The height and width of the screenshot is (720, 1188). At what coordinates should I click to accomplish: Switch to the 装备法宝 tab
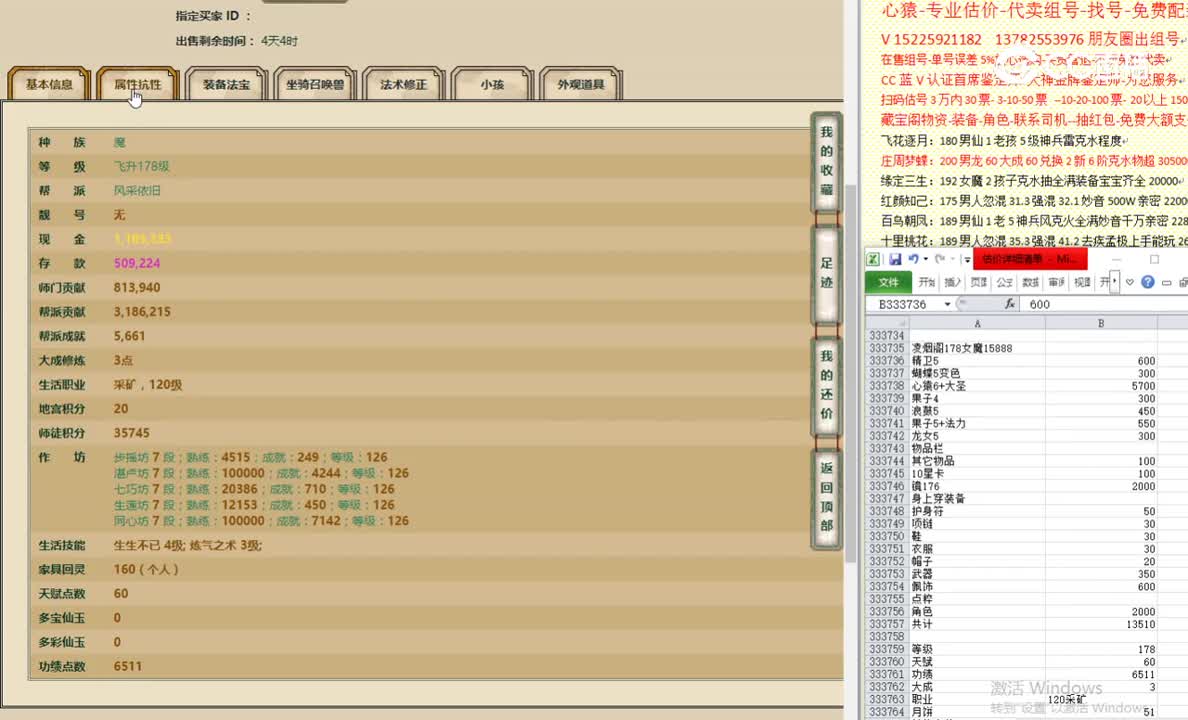coord(226,85)
